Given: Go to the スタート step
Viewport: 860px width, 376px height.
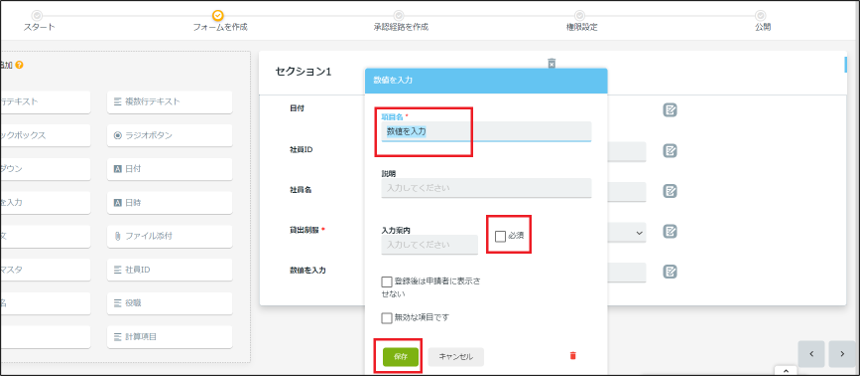Looking at the screenshot, I should [38, 21].
